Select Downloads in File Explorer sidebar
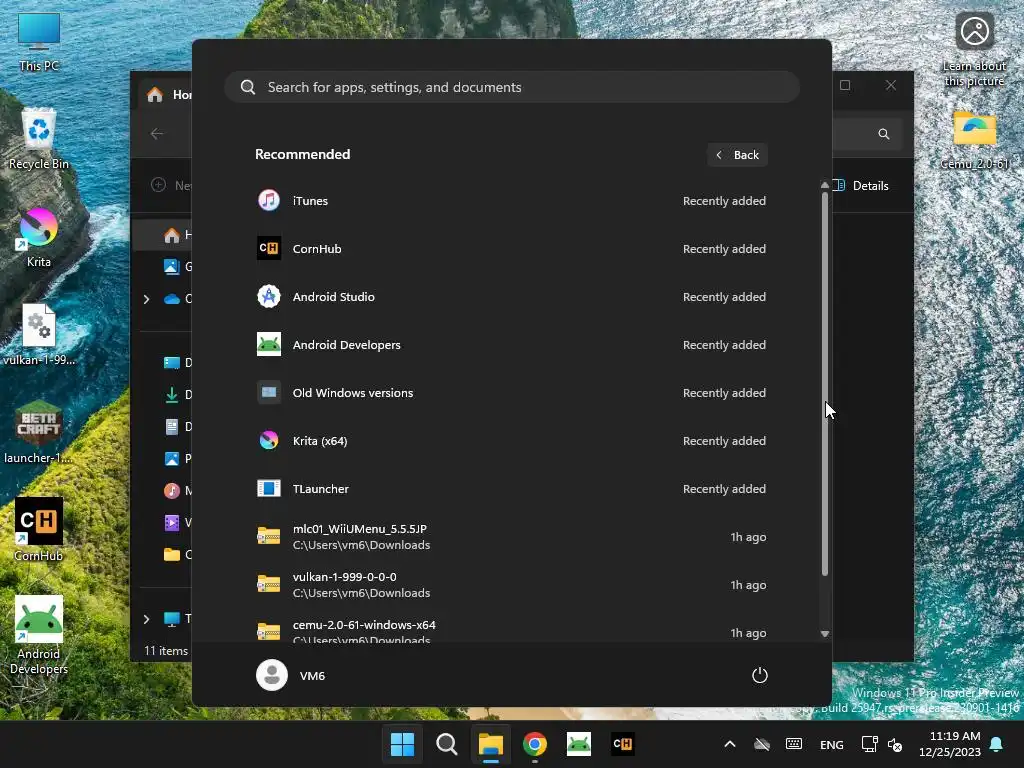 [x=178, y=394]
